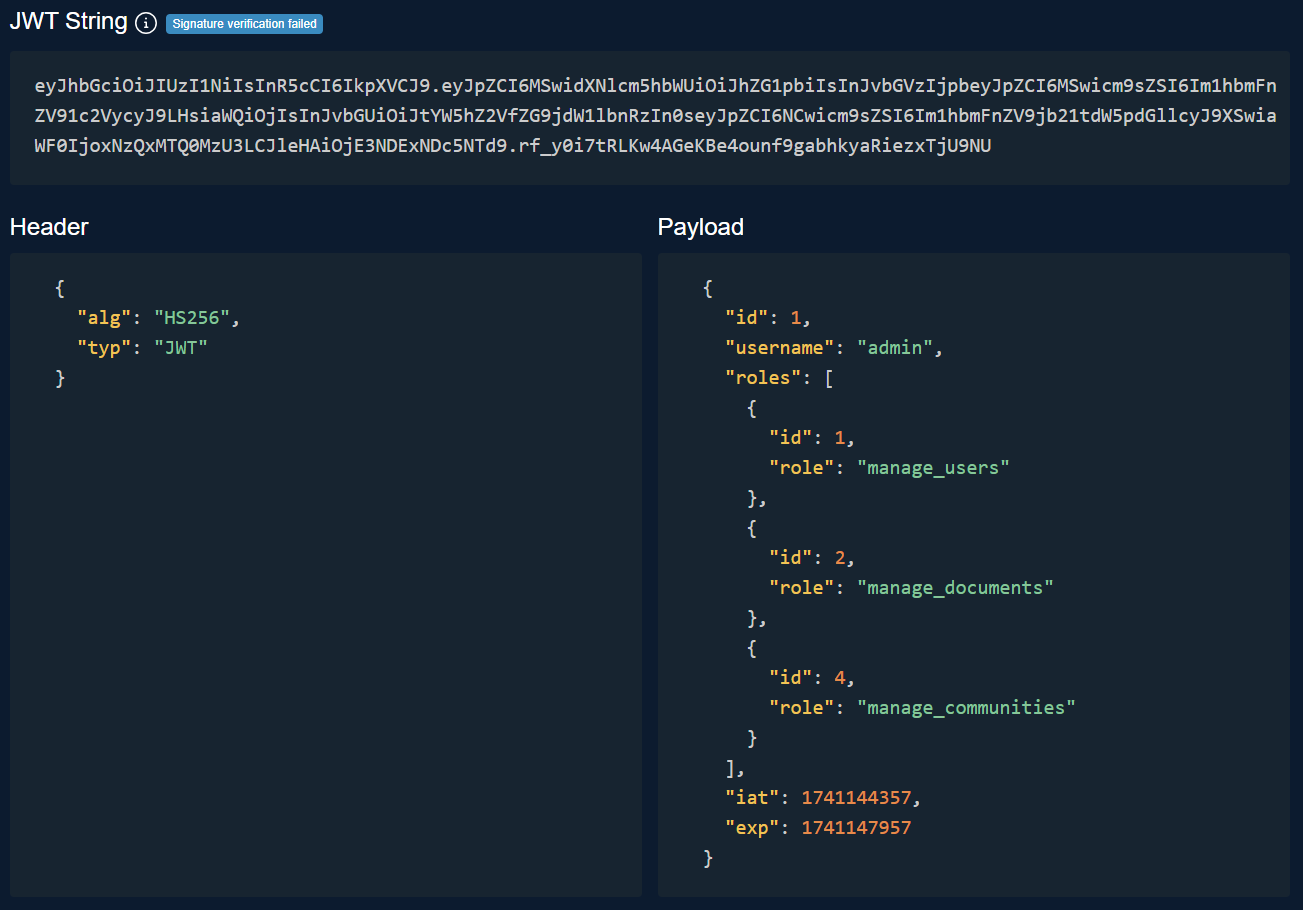Click the "manage_users" role value

click(934, 468)
